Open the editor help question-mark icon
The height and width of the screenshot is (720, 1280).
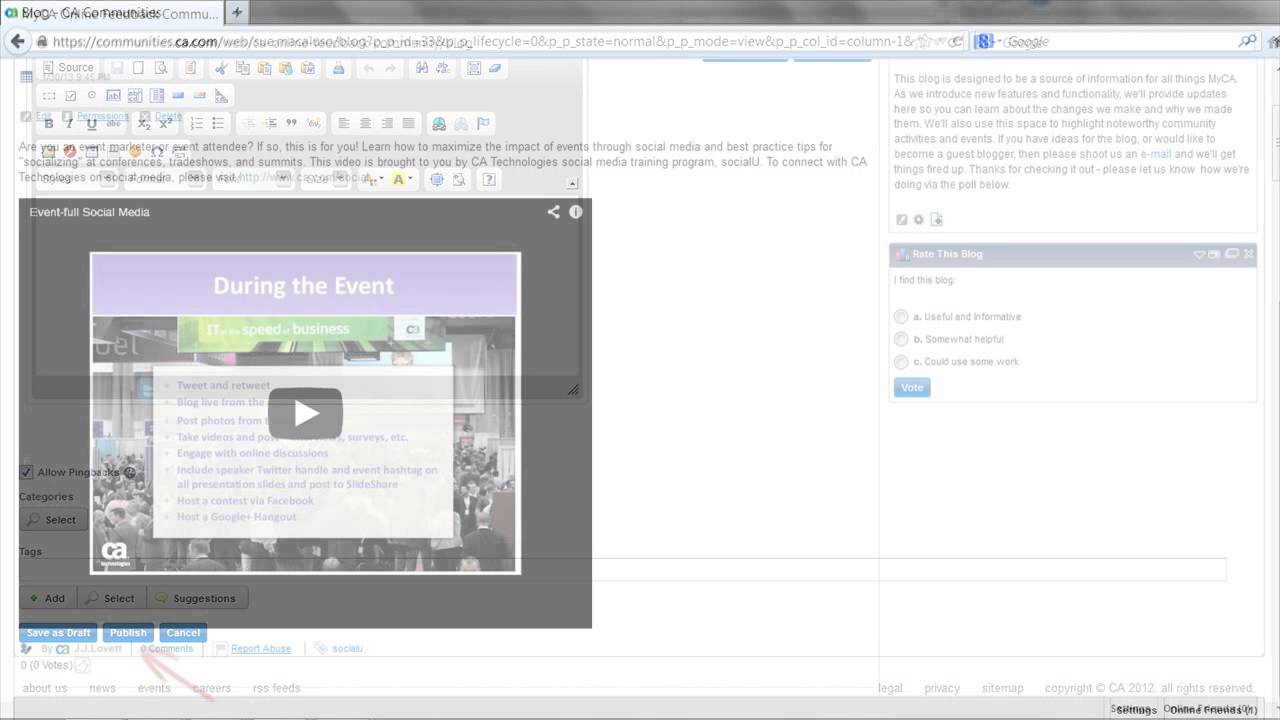(x=489, y=180)
